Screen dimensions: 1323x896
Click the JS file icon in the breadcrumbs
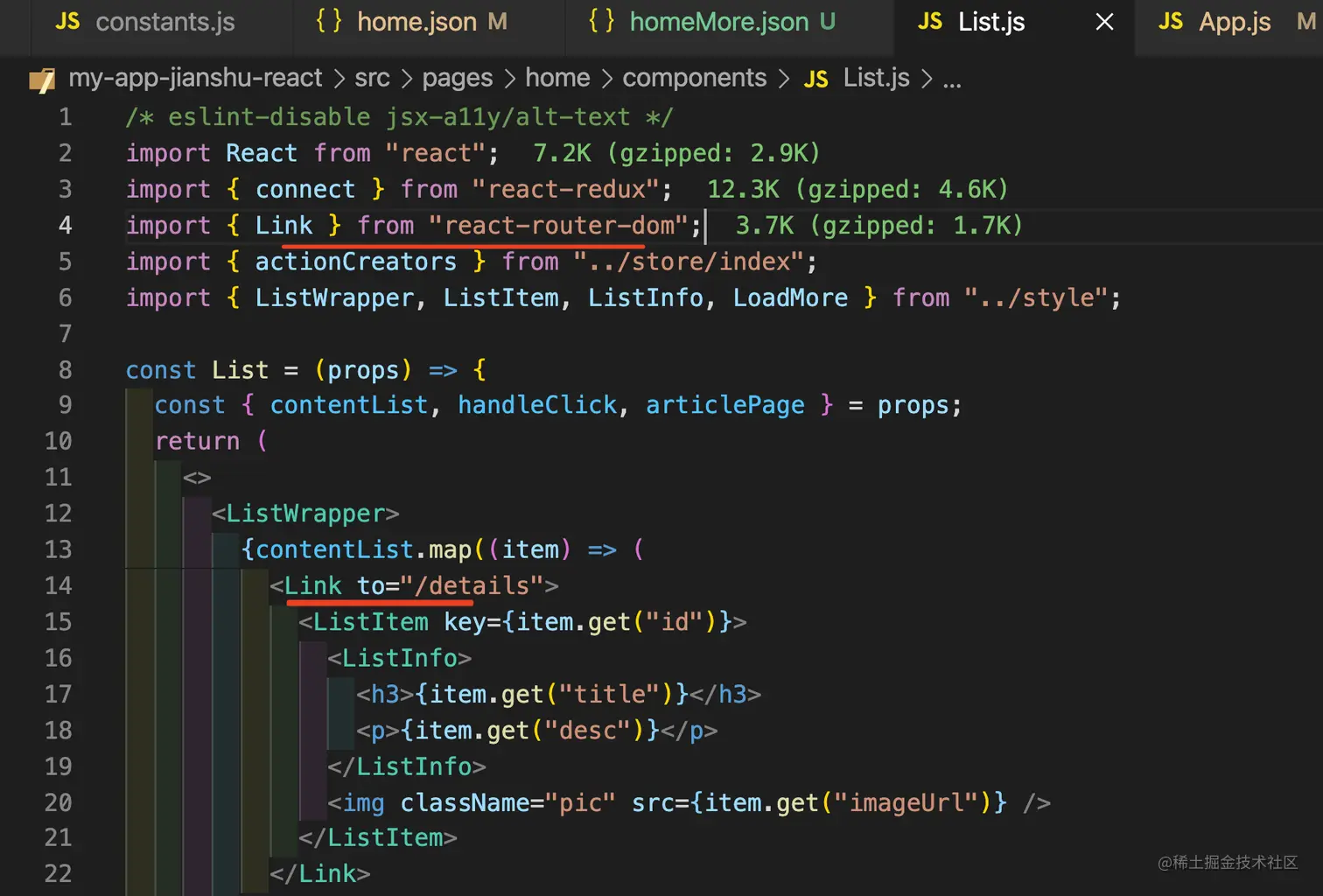coord(816,80)
